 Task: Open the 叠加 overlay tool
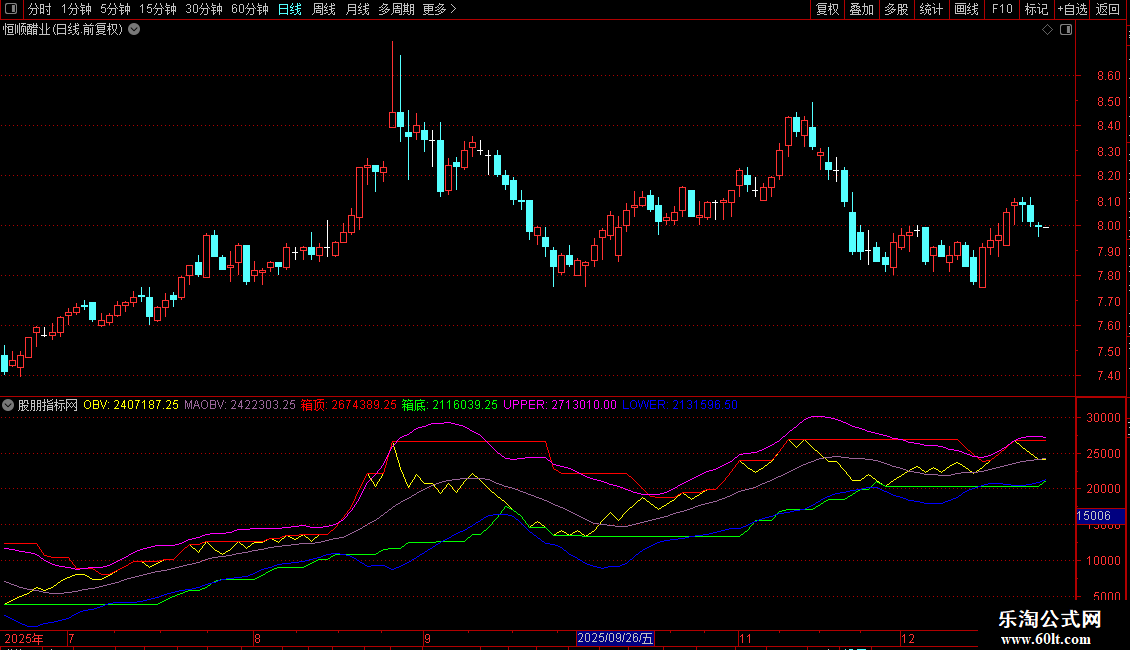[x=861, y=9]
